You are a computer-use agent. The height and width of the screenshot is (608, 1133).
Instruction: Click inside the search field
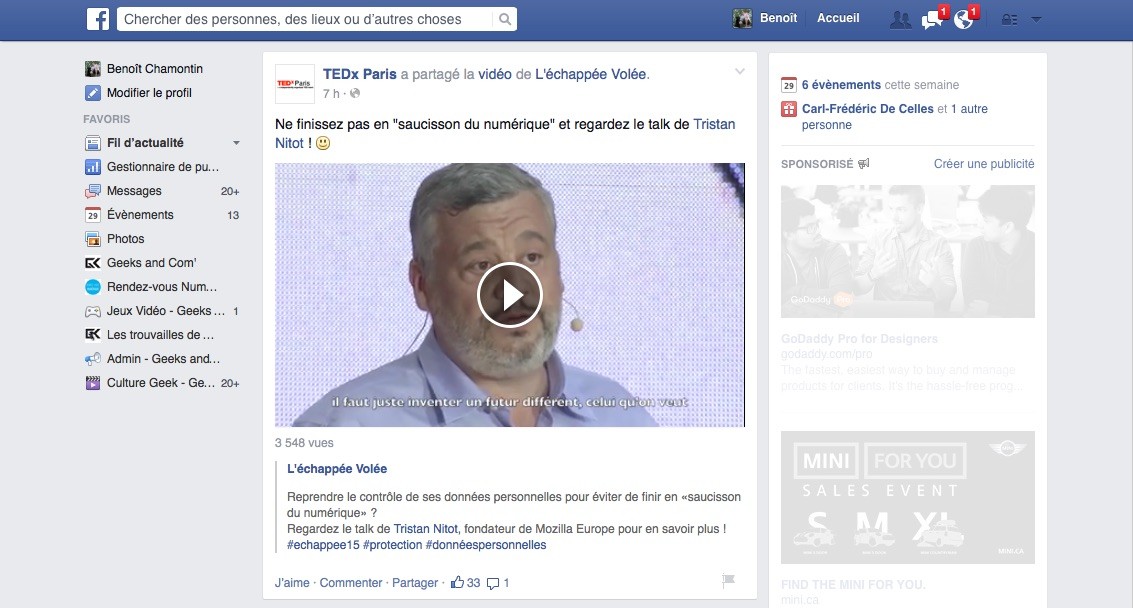300,18
